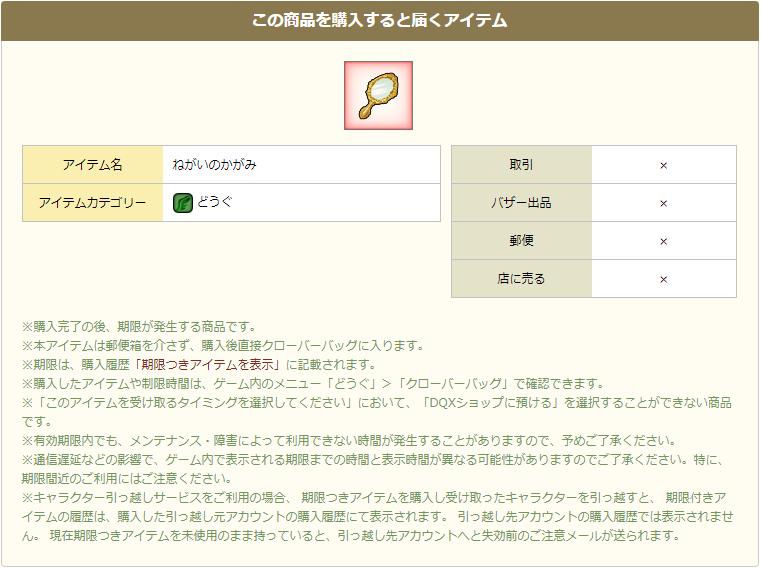Click the 店に売る label cell
Image resolution: width=761 pixels, height=568 pixels.
coord(522,278)
